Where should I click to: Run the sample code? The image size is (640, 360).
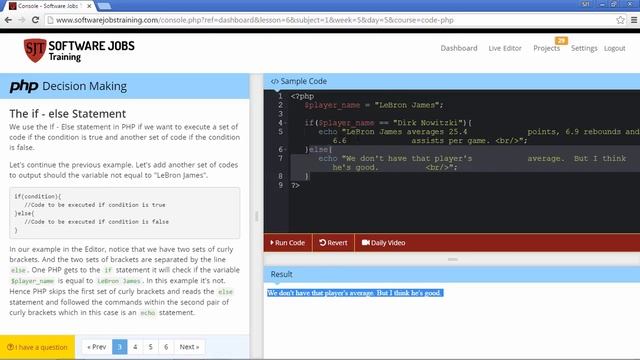(288, 242)
